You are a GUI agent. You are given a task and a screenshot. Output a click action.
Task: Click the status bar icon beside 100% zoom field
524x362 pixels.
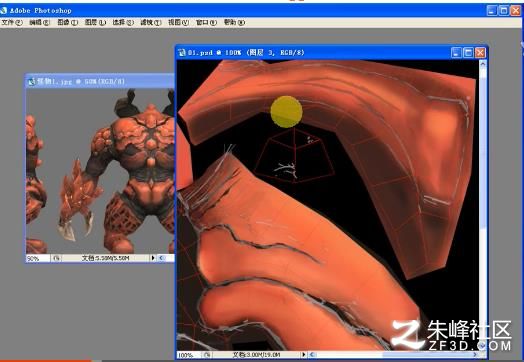tap(207, 355)
